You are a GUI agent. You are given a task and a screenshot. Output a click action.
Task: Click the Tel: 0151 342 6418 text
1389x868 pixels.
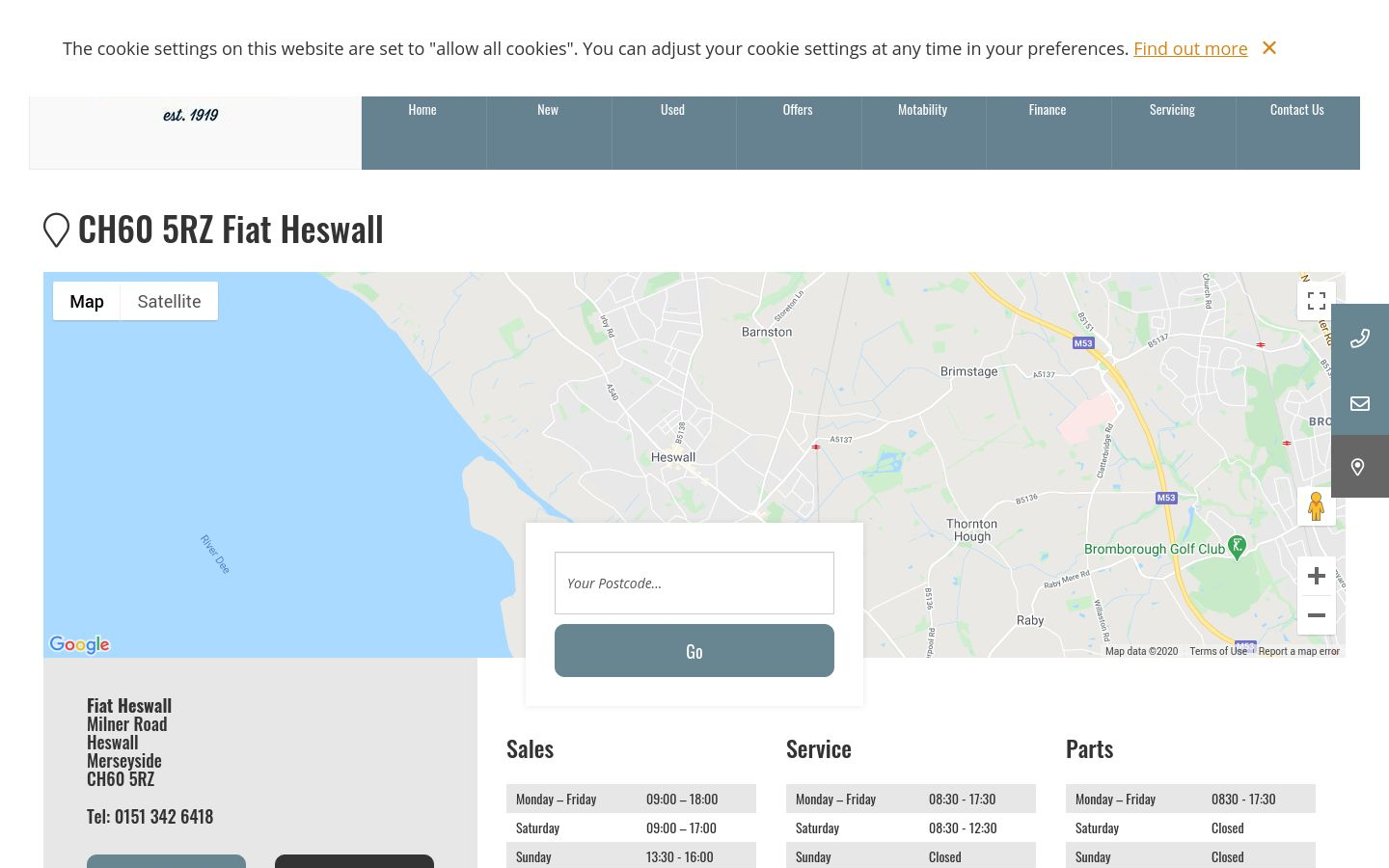pyautogui.click(x=150, y=817)
